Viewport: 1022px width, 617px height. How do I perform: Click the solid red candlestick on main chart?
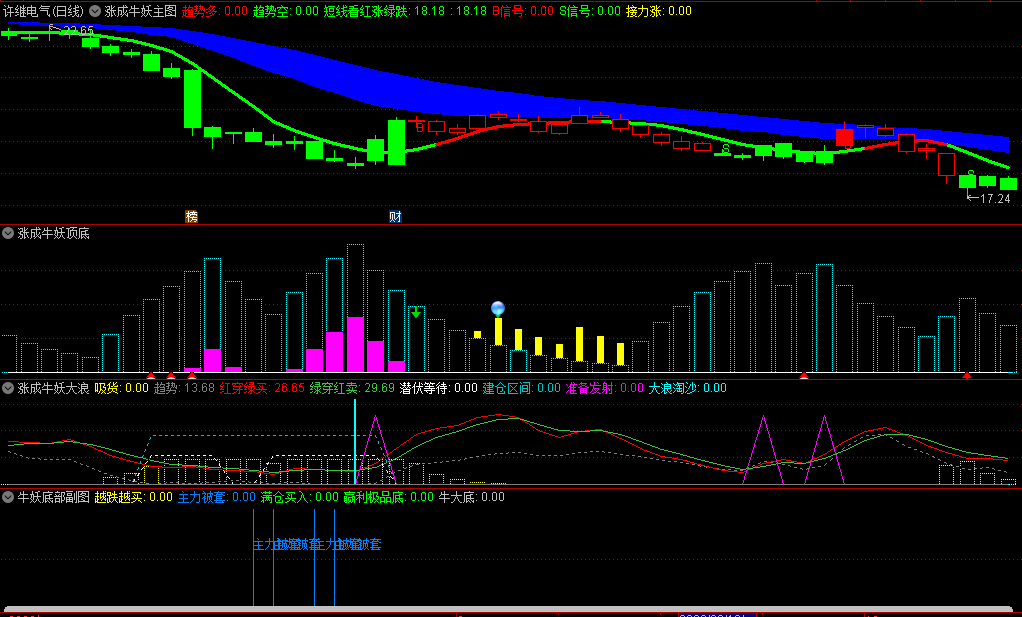tap(845, 137)
